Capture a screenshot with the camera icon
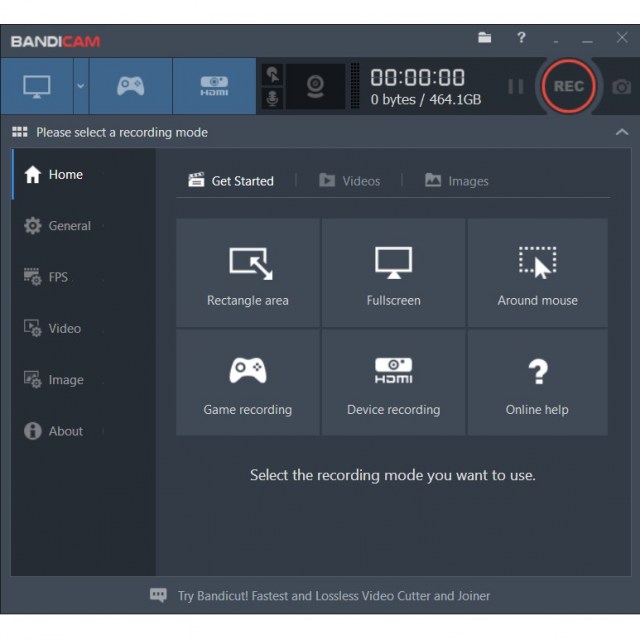Screen dimensions: 640x640 point(621,87)
